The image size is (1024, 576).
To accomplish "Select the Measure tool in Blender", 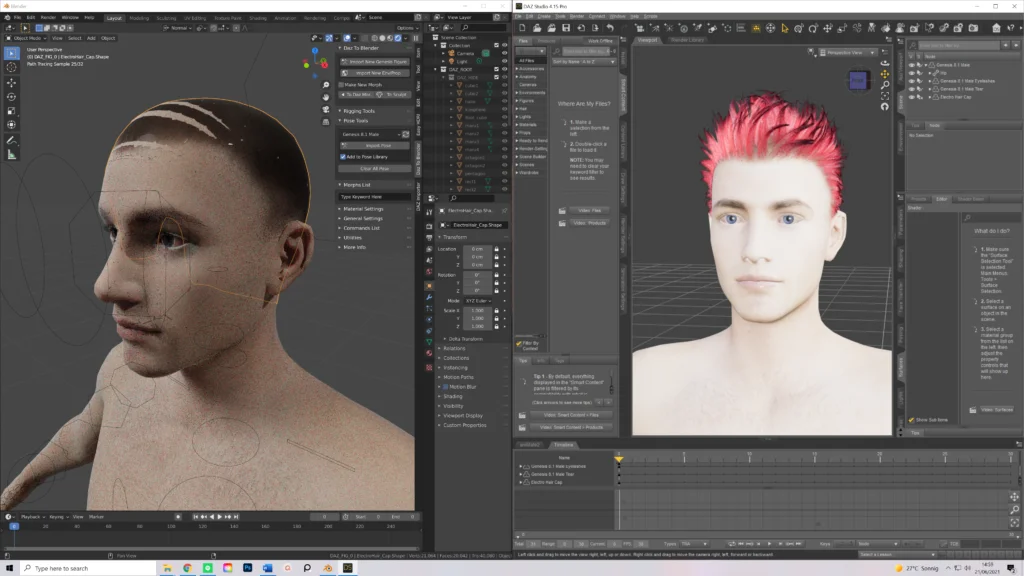I will (12, 155).
